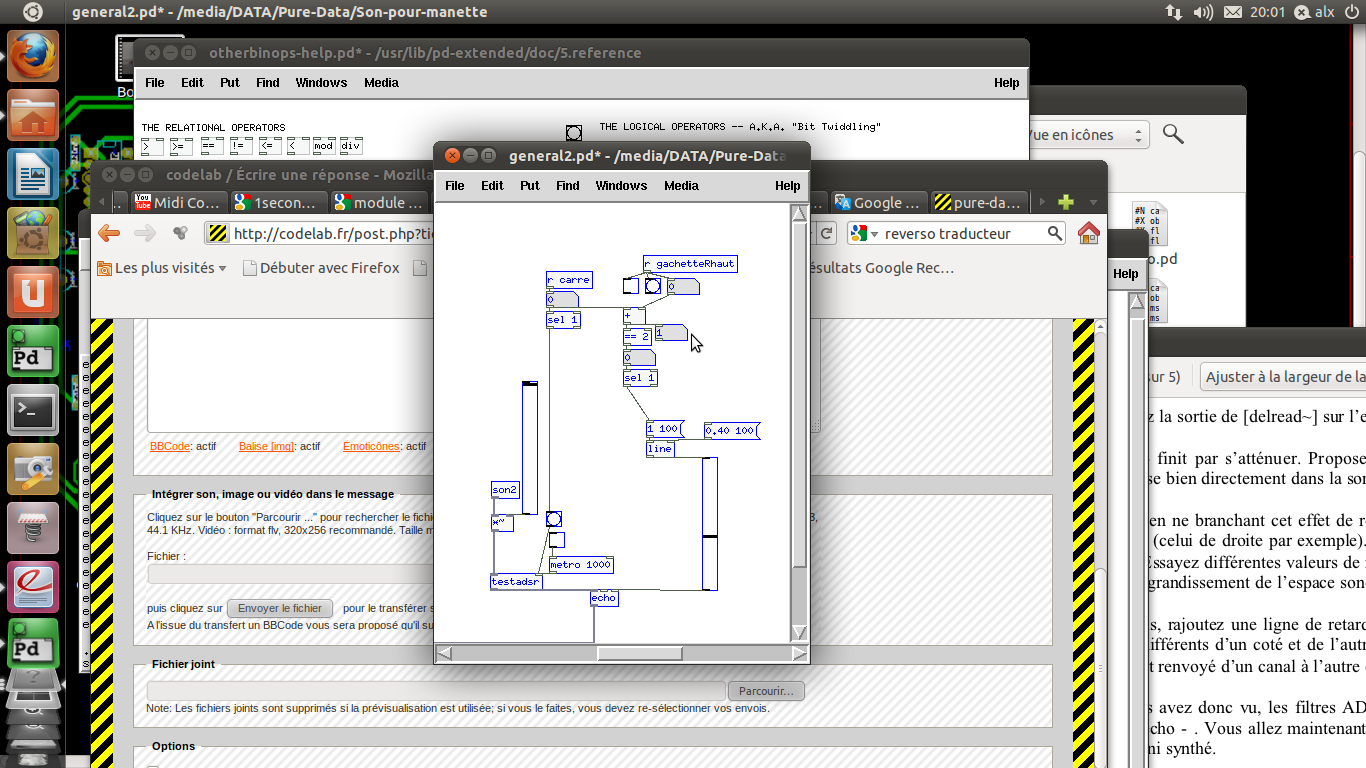Open the BBCode link

coord(169,446)
